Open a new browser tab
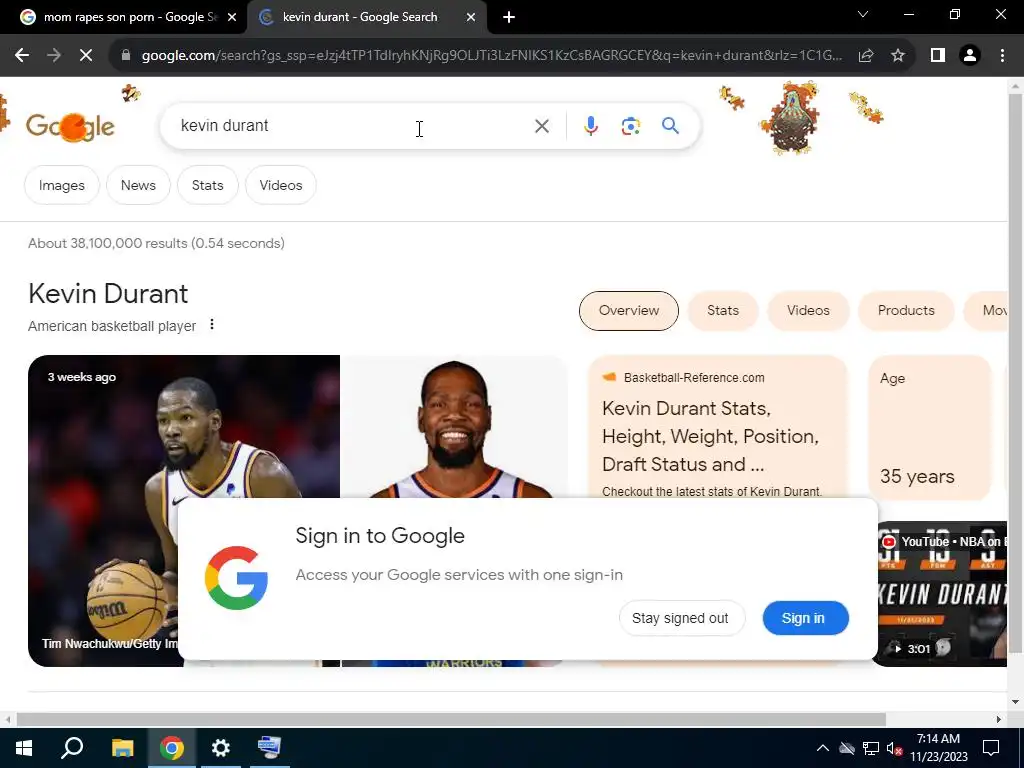 tap(509, 17)
